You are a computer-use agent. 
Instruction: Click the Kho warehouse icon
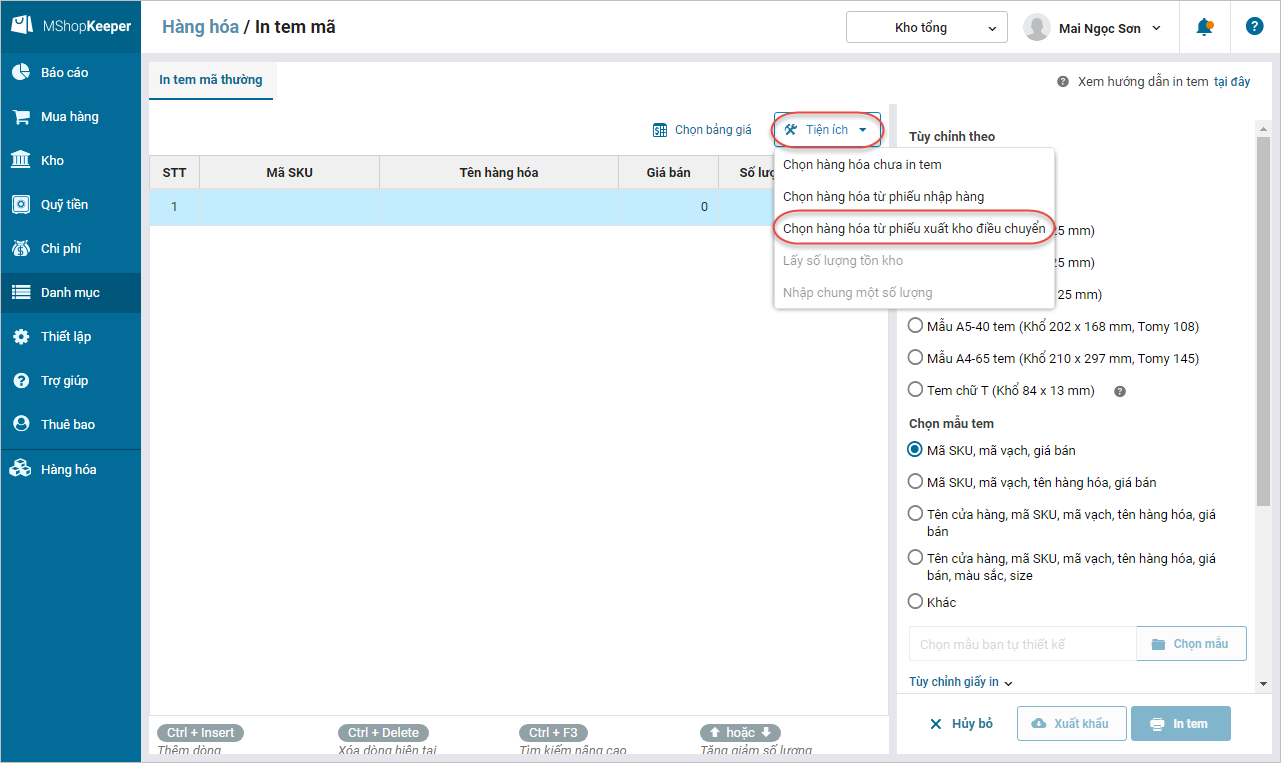click(21, 160)
